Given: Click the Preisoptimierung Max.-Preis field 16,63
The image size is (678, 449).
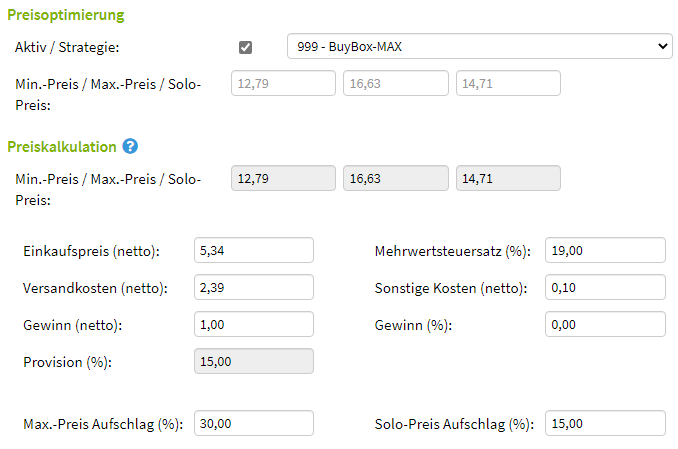Looking at the screenshot, I should pyautogui.click(x=396, y=83).
